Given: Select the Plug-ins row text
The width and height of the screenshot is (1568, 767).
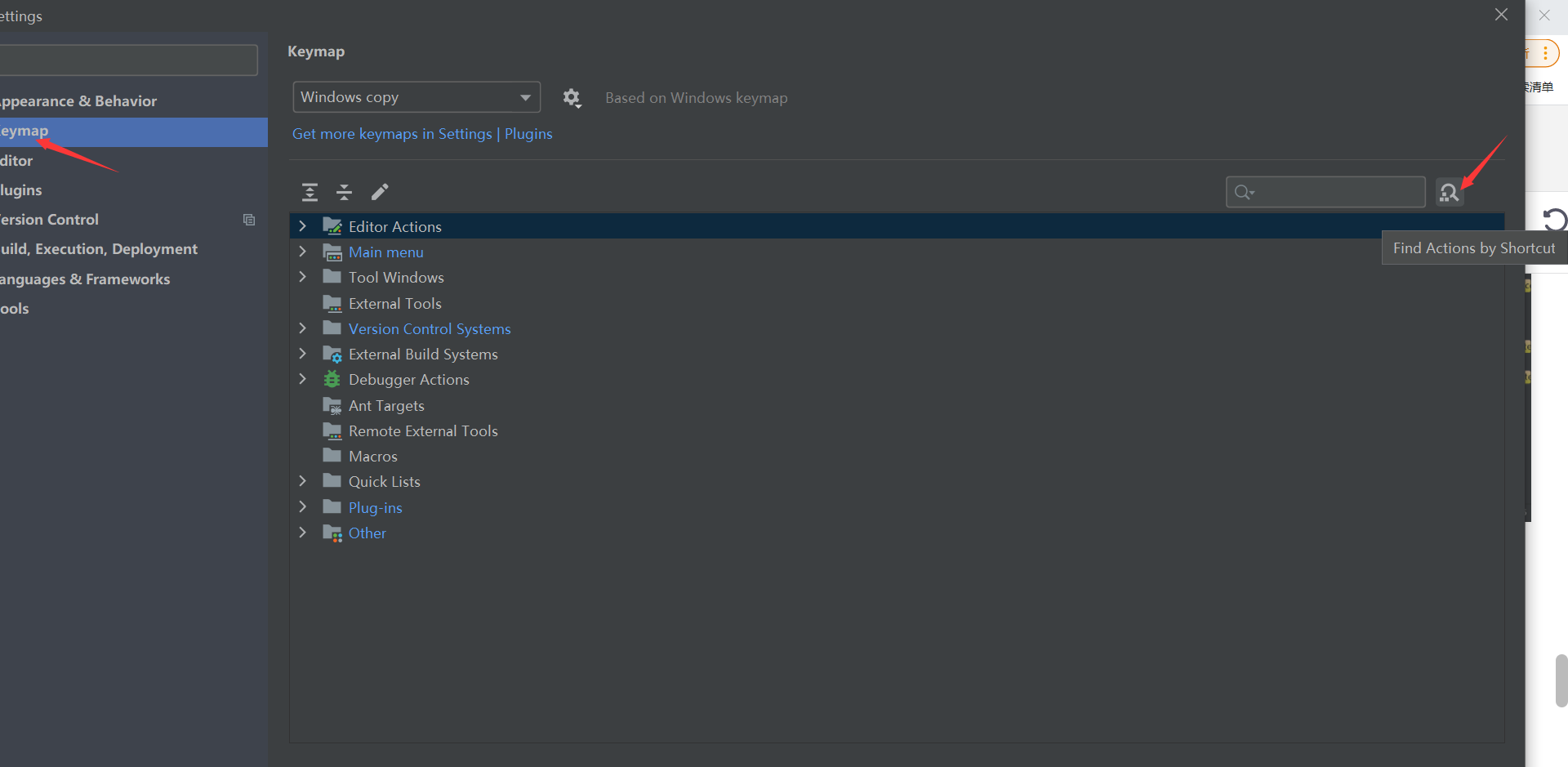Looking at the screenshot, I should pos(376,508).
